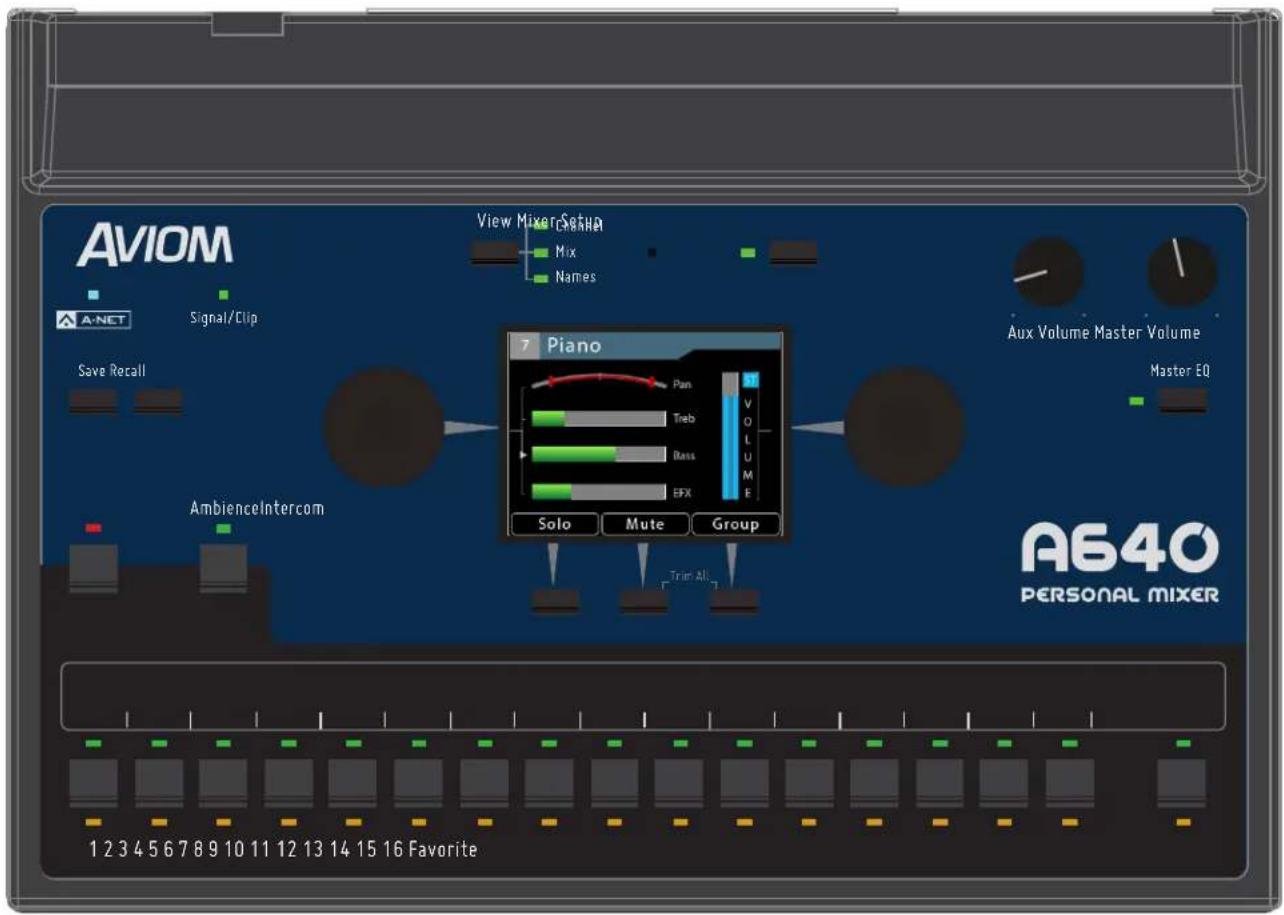Push the hardware button under Group
This screenshot has height=915, width=1284.
click(x=734, y=601)
